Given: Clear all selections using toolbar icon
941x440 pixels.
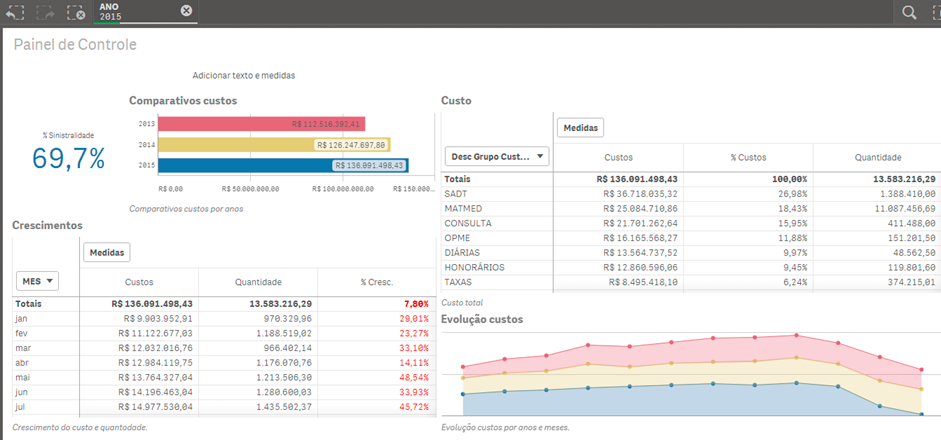Looking at the screenshot, I should point(75,12).
